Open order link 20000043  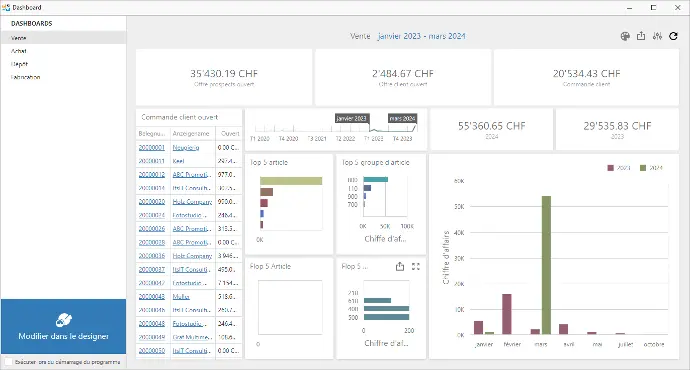(x=152, y=297)
